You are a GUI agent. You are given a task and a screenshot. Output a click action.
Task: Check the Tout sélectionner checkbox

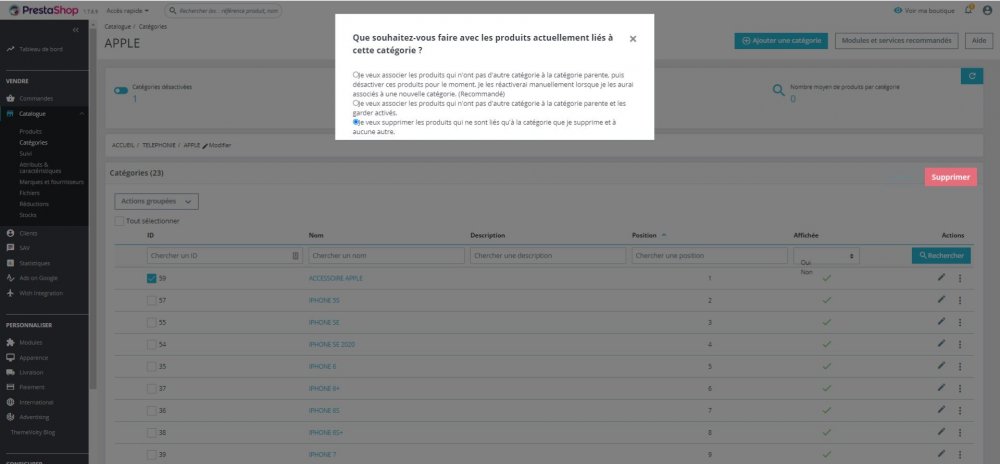tap(119, 221)
